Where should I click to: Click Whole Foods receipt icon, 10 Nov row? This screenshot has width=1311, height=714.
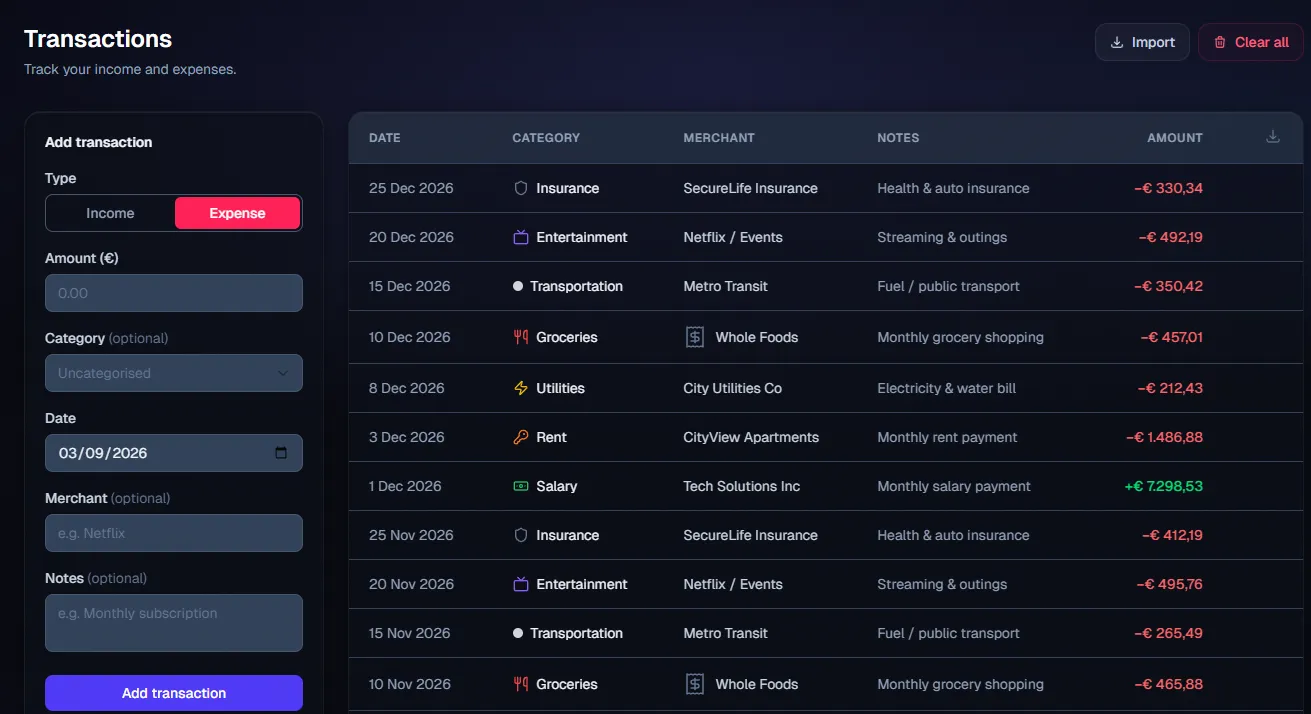[695, 684]
